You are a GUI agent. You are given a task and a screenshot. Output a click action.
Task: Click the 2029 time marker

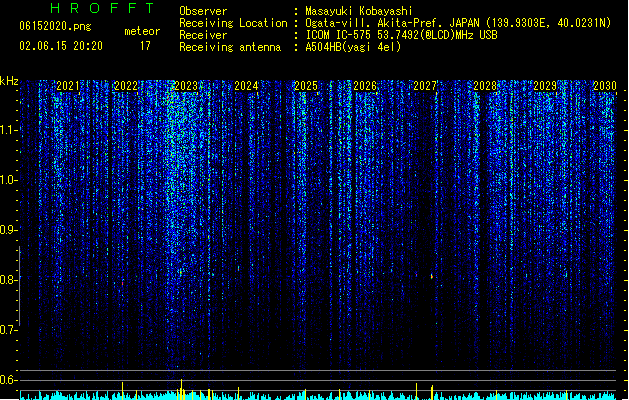pyautogui.click(x=545, y=86)
